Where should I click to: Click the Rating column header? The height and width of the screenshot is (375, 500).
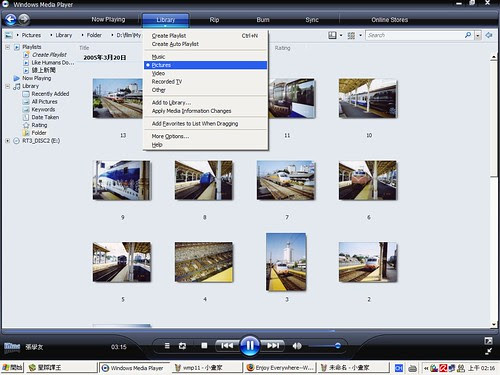[x=282, y=48]
